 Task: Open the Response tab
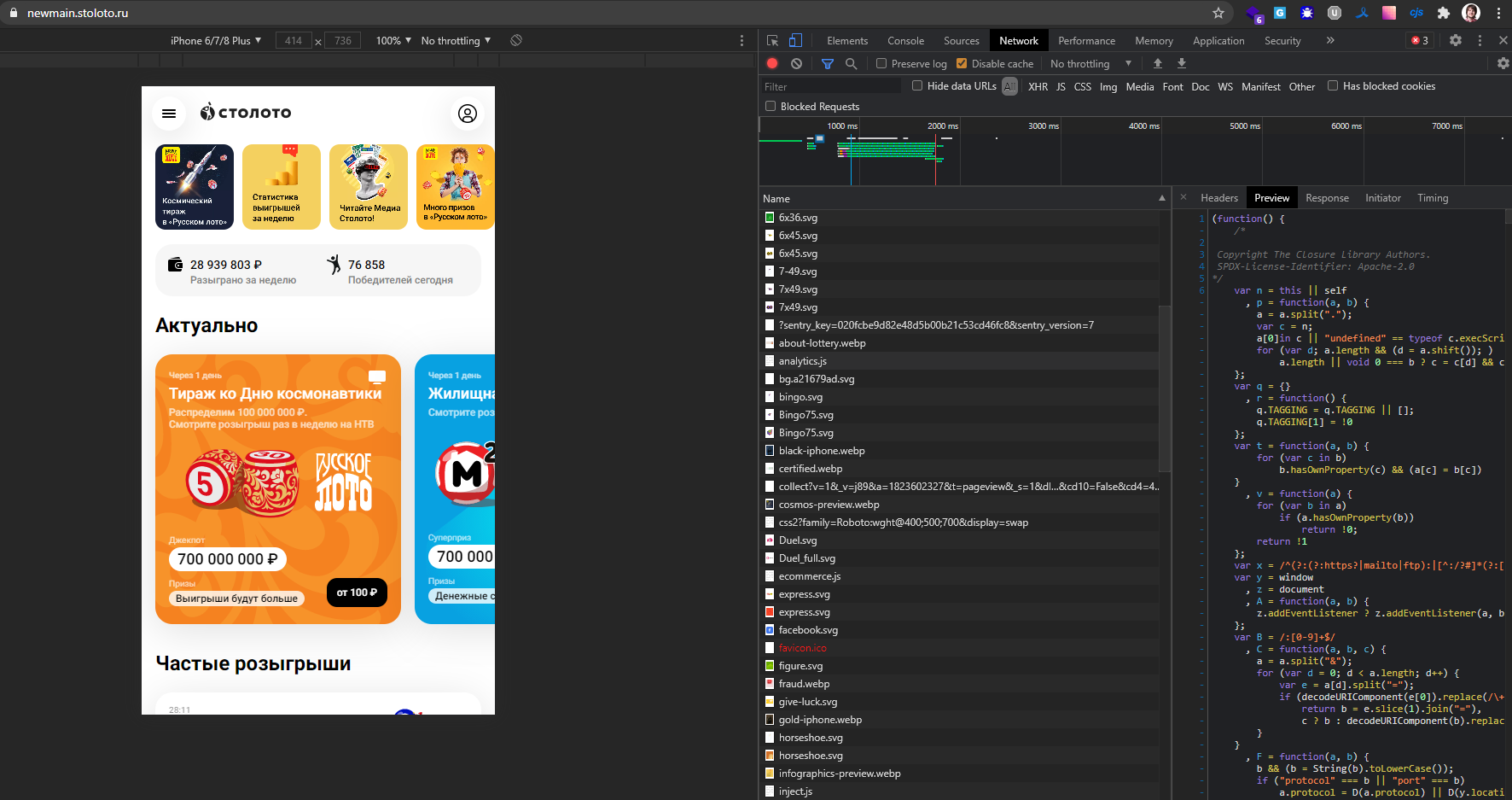[x=1327, y=197]
